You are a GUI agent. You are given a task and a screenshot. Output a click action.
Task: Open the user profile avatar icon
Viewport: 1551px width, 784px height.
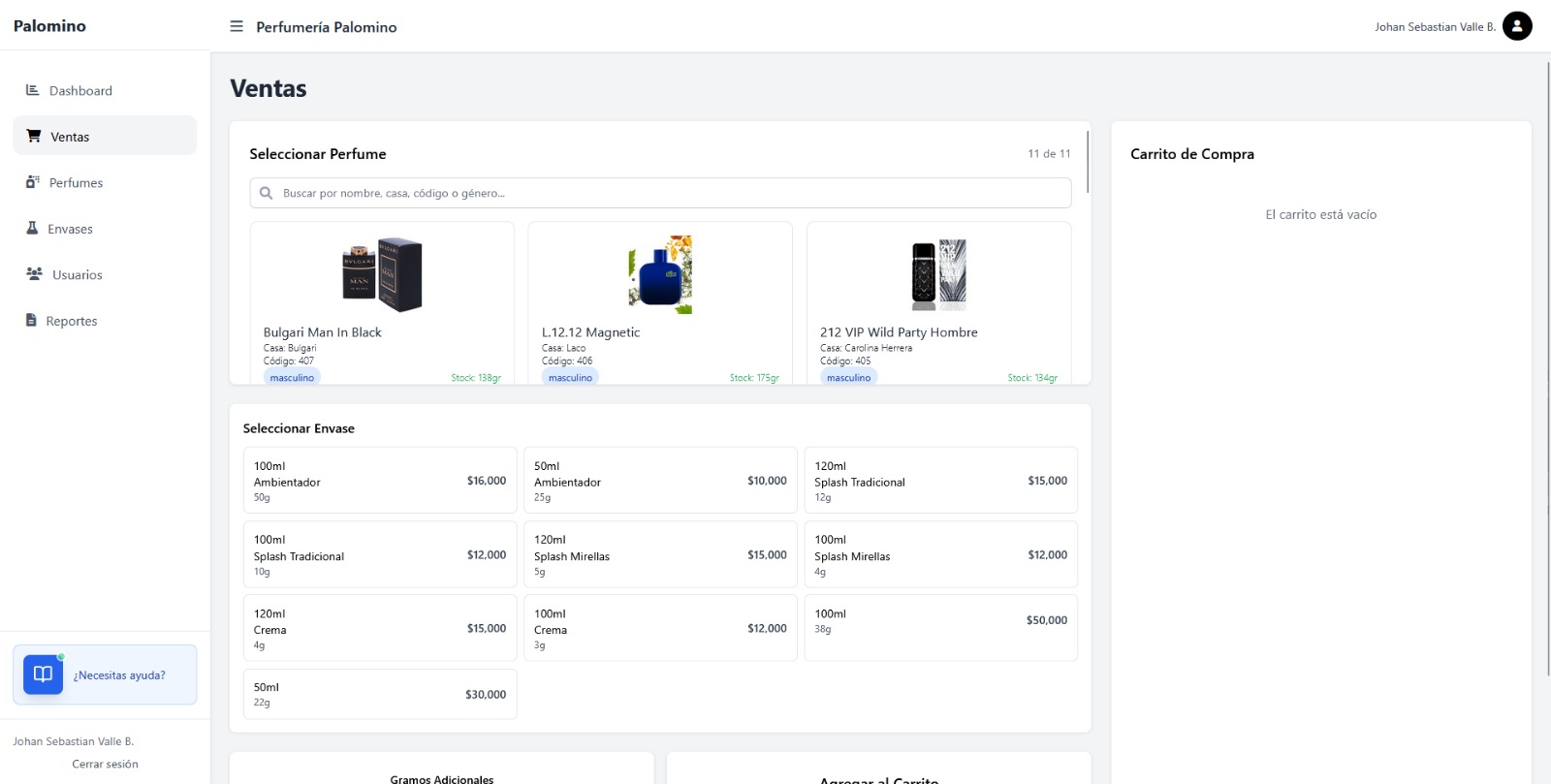pyautogui.click(x=1517, y=26)
